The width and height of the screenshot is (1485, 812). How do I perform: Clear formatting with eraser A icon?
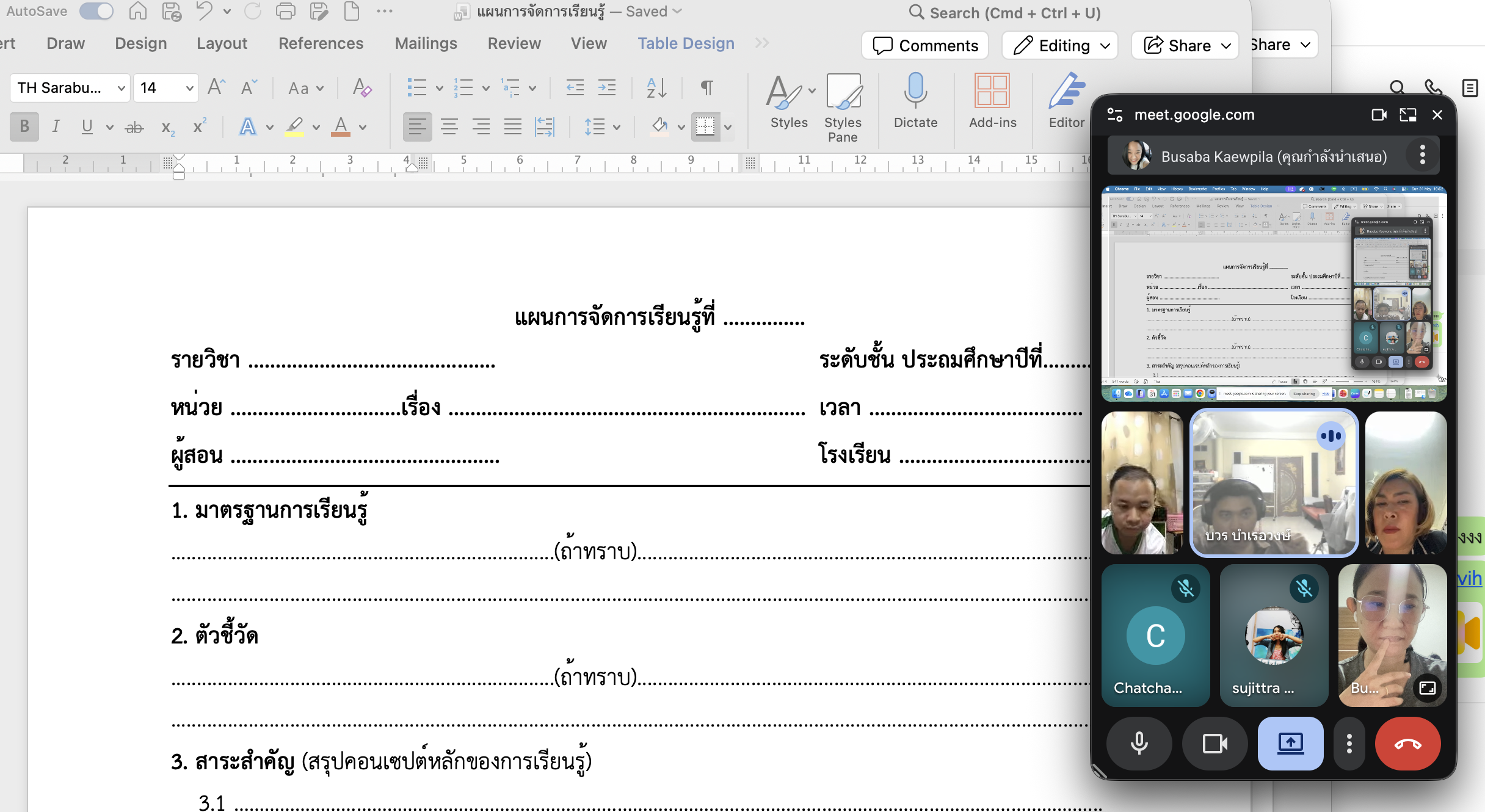click(x=362, y=88)
